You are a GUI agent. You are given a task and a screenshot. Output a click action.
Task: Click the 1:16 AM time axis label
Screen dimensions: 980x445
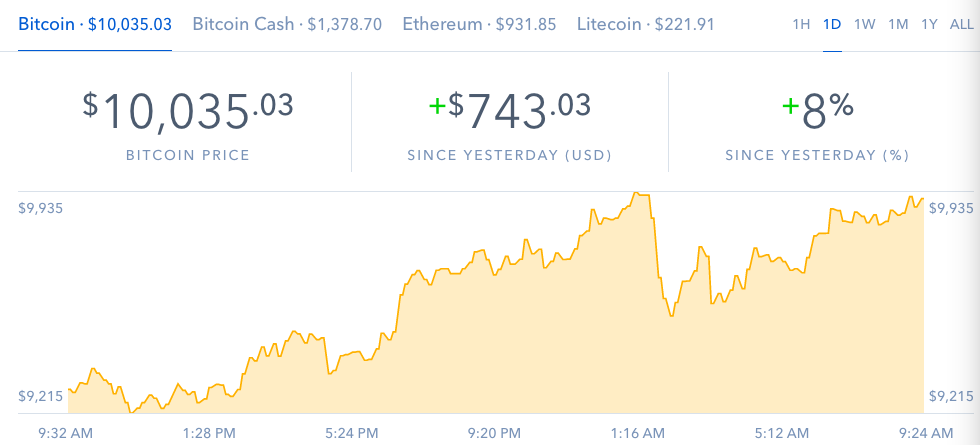[x=638, y=432]
